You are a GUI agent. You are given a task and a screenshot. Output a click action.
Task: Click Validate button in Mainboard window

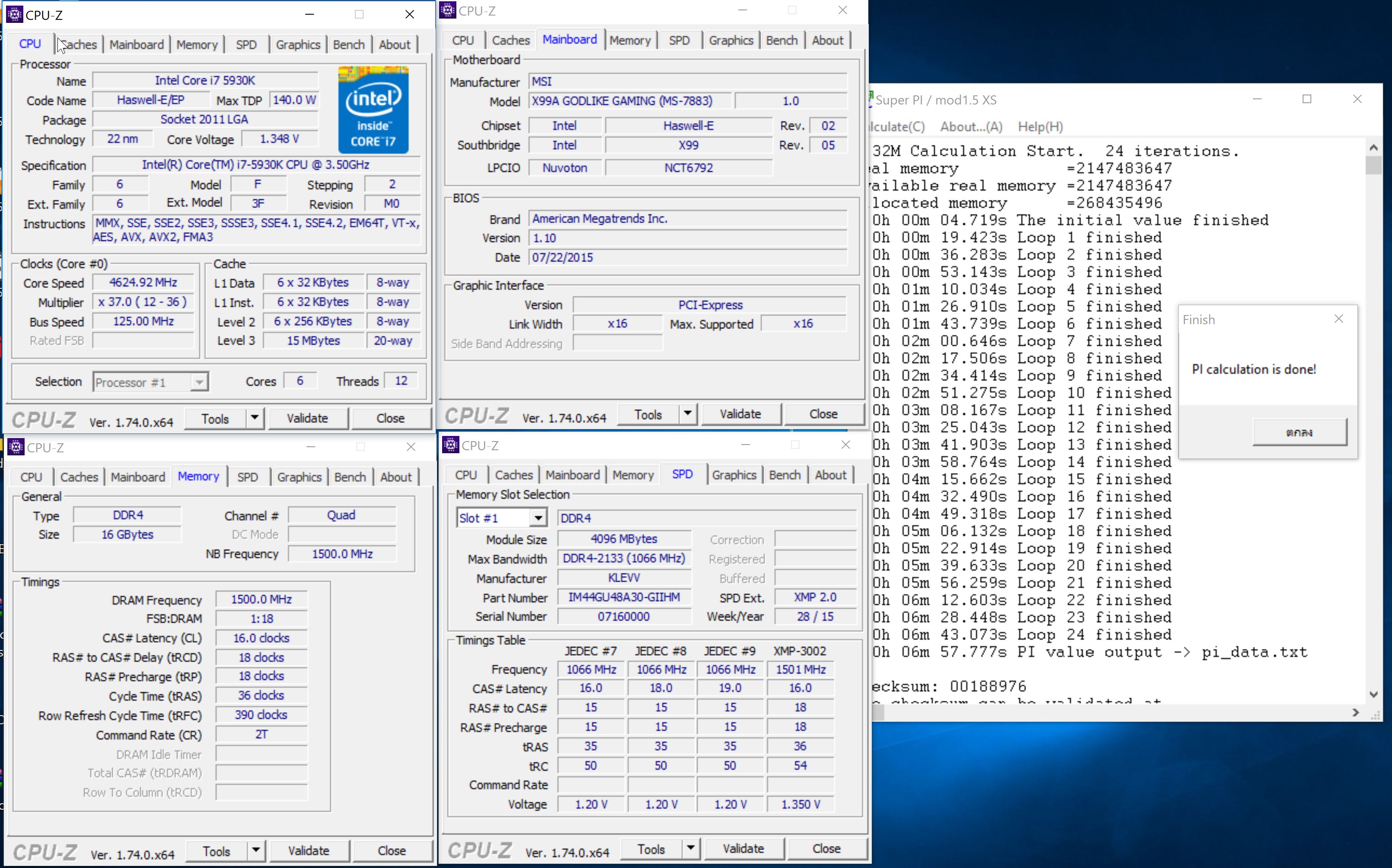tap(741, 414)
